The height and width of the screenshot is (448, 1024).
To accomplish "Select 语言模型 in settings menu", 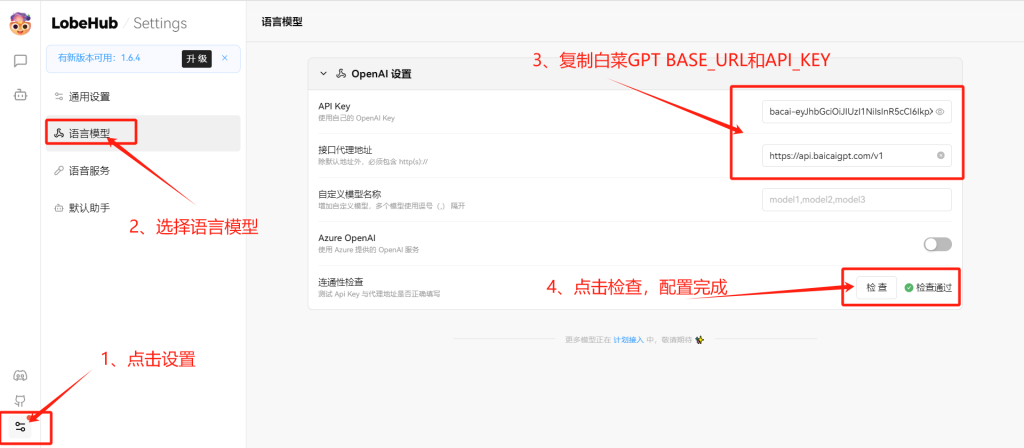I will [x=89, y=133].
